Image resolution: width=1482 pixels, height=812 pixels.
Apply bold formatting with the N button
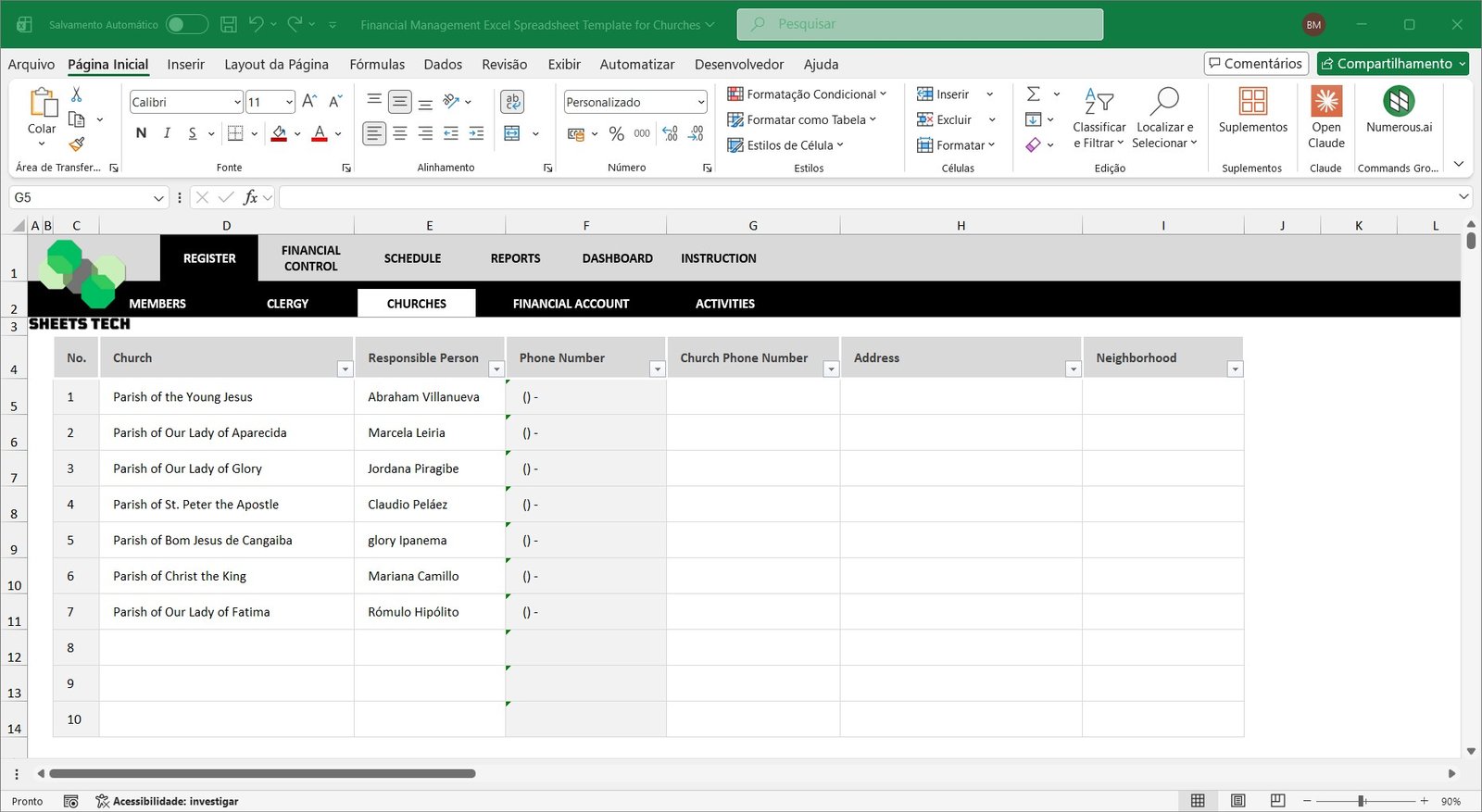141,133
